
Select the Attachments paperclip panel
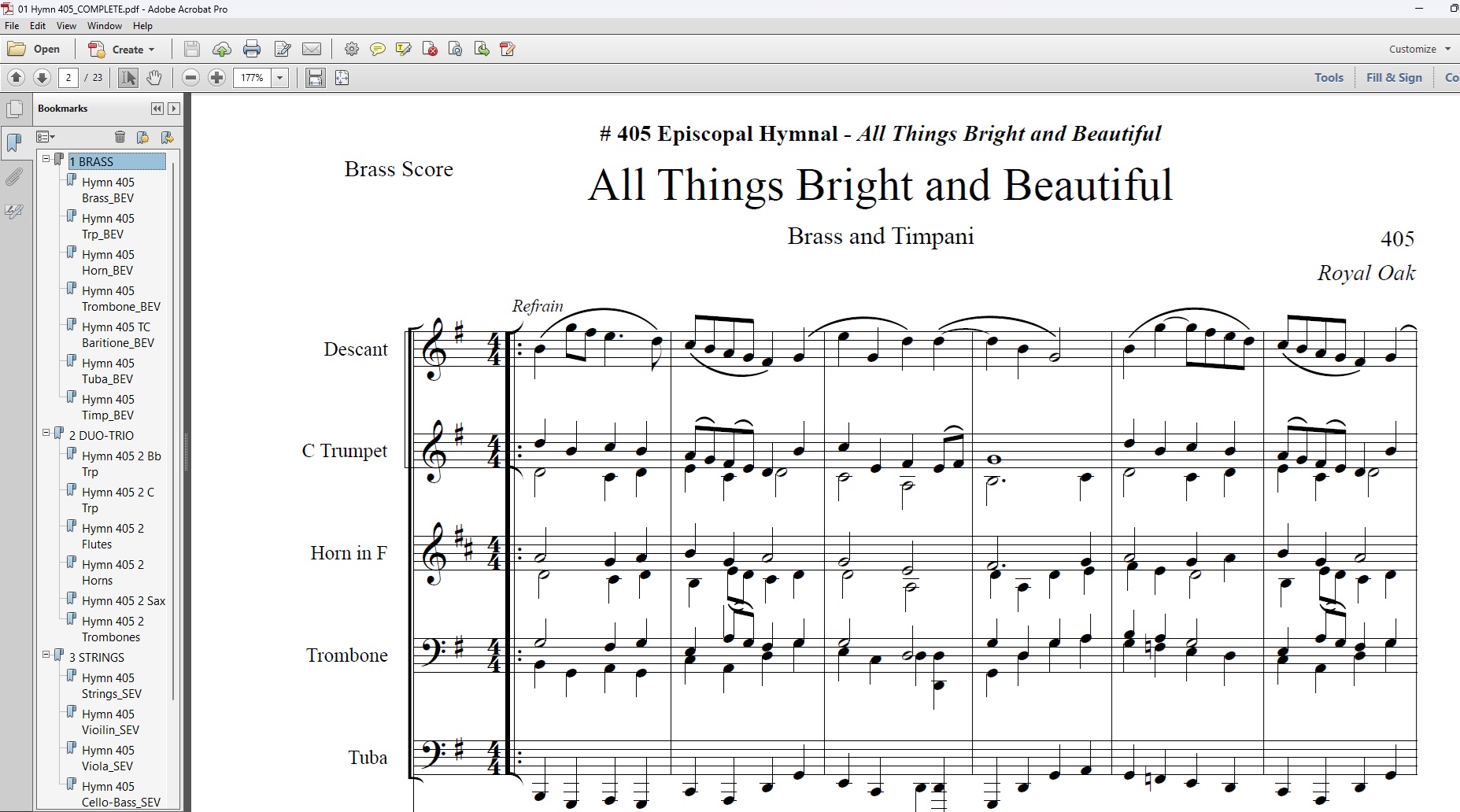[14, 177]
